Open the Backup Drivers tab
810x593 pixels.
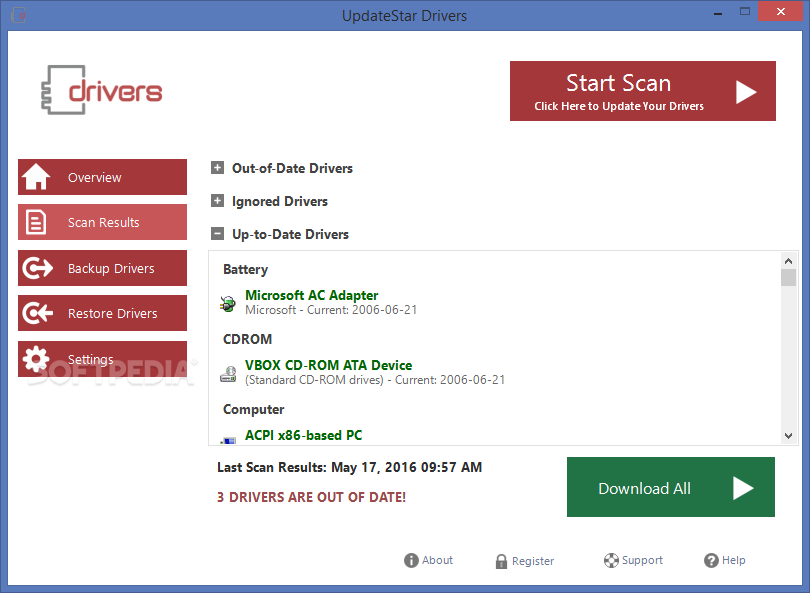point(102,268)
